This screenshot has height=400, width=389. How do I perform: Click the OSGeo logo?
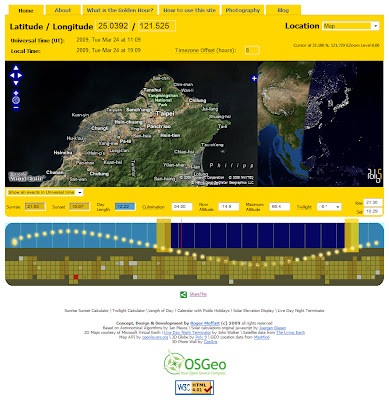pos(195,363)
